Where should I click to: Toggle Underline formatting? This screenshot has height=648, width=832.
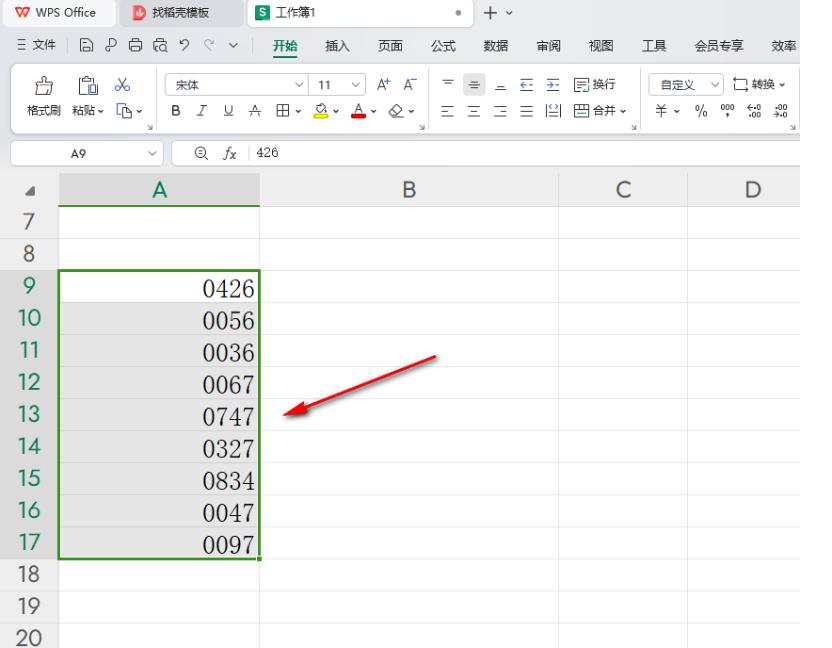pos(228,111)
